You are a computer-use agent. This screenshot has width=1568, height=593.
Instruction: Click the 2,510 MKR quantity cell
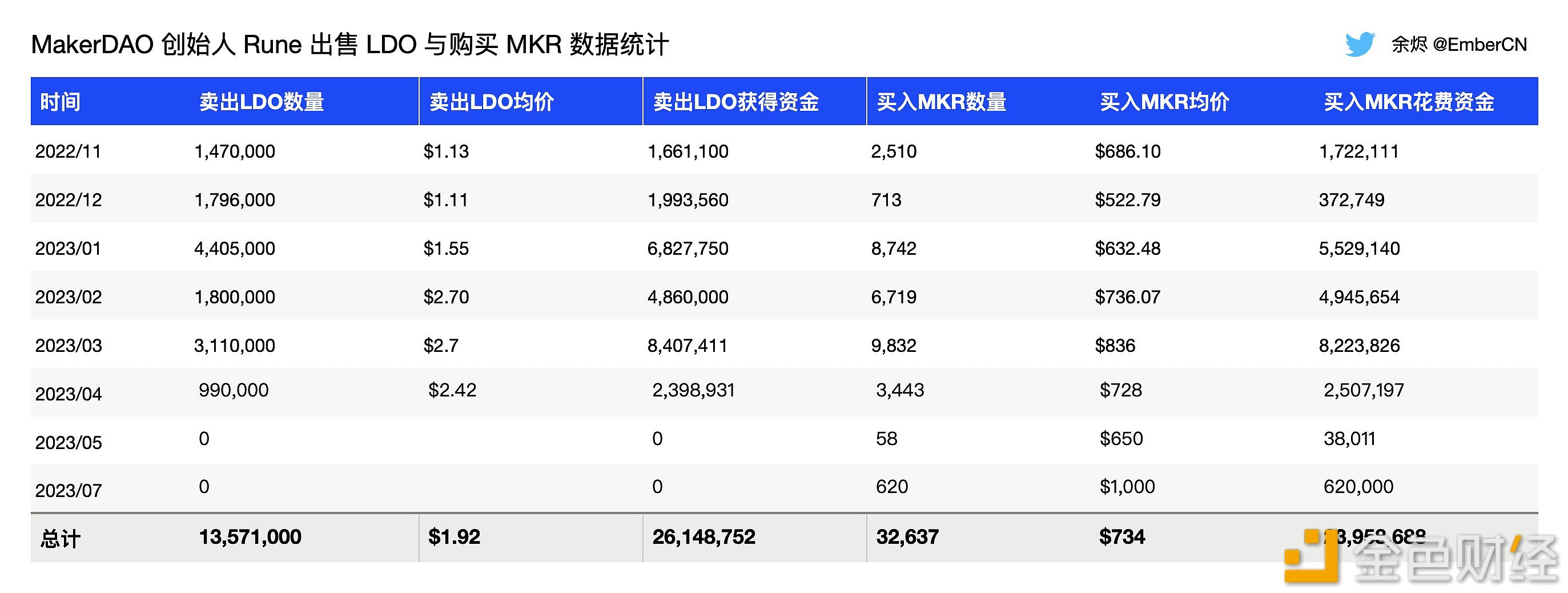point(894,151)
